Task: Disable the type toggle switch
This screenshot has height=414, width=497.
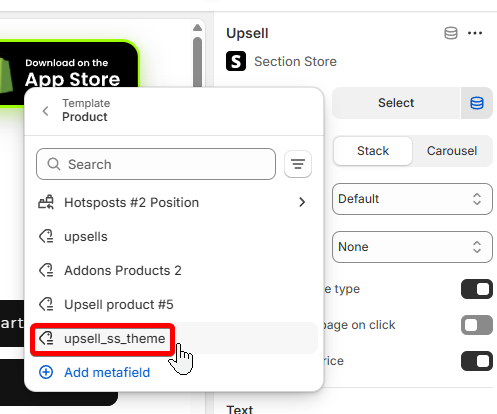Action: pyautogui.click(x=477, y=289)
